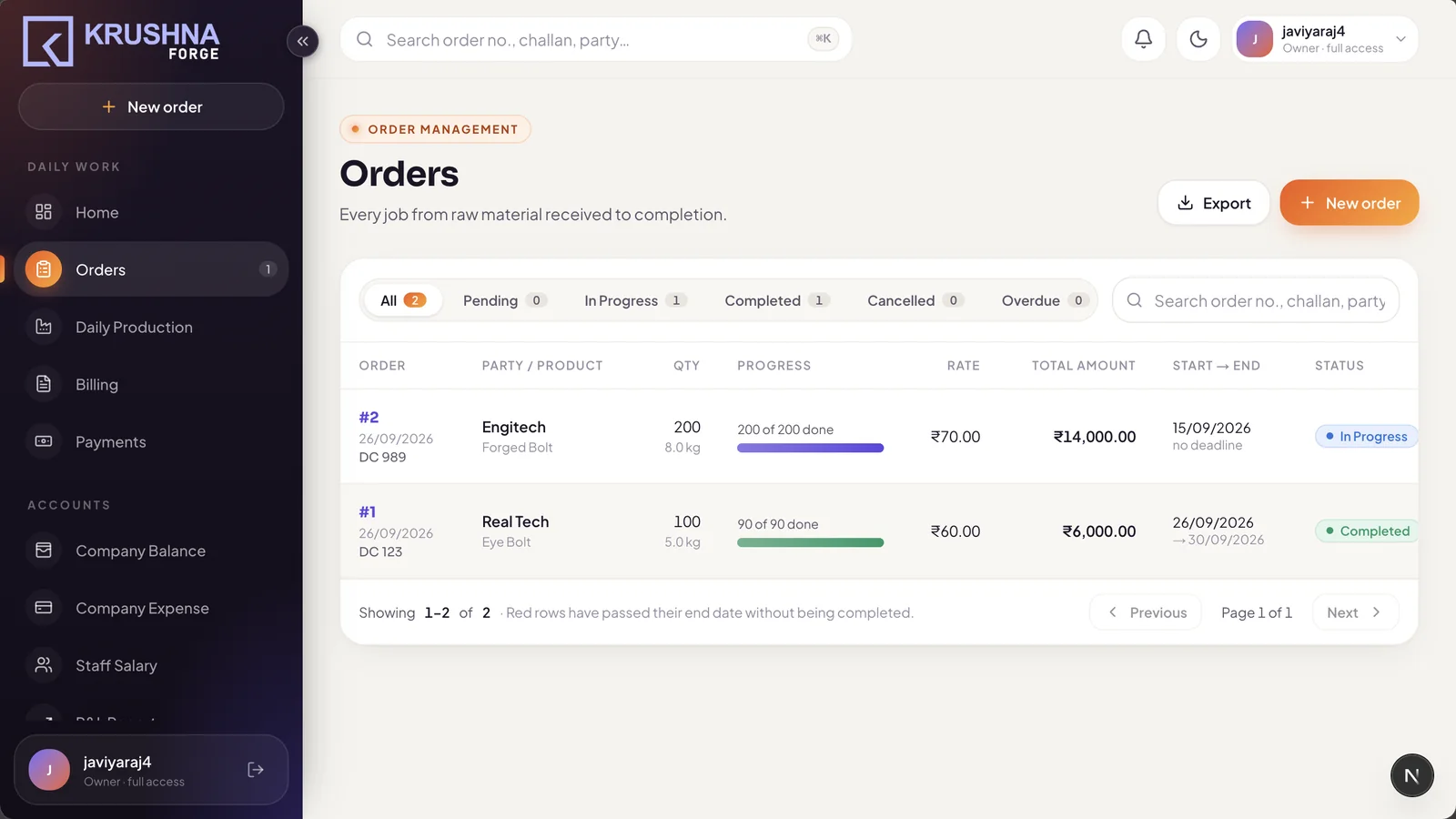Toggle dark mode with the moon icon

point(1198,38)
